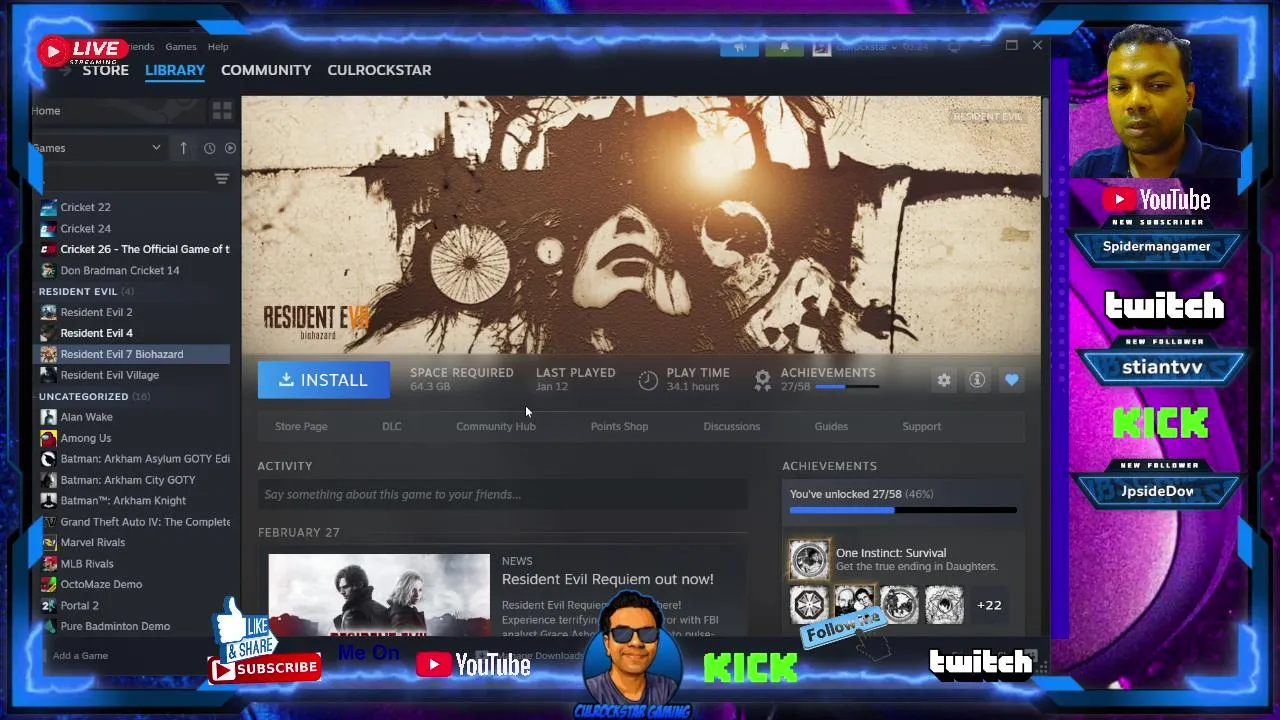Open the Discussions link
Image resolution: width=1280 pixels, height=720 pixels.
731,426
